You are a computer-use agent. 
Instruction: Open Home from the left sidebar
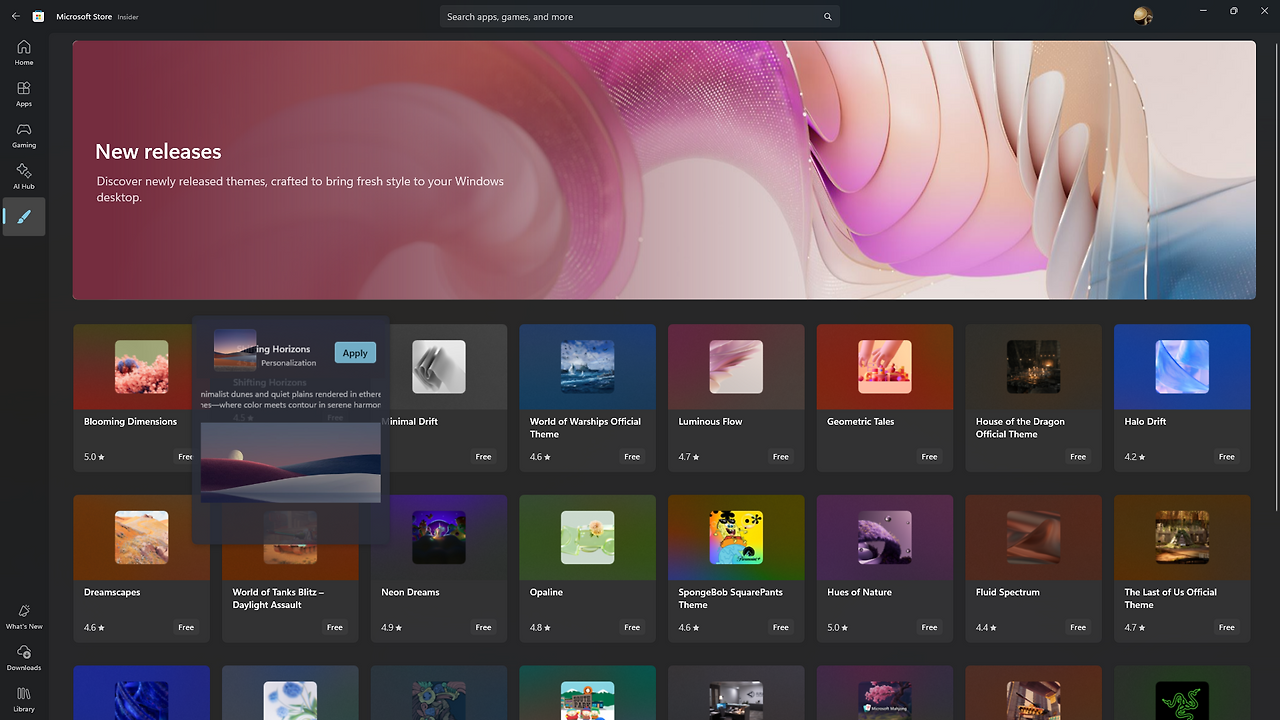coord(23,52)
